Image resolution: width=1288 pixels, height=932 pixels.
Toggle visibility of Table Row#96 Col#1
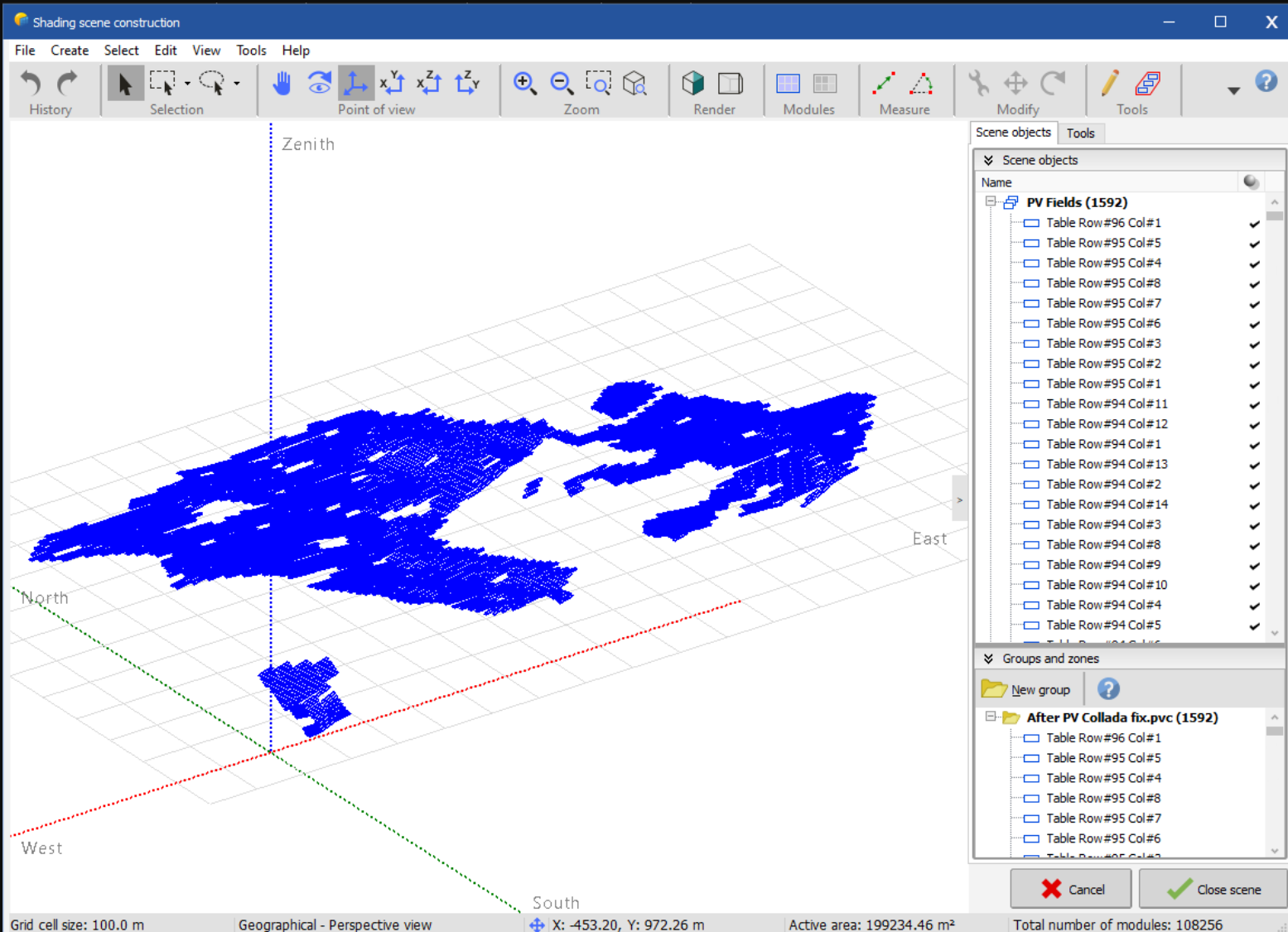[1254, 224]
